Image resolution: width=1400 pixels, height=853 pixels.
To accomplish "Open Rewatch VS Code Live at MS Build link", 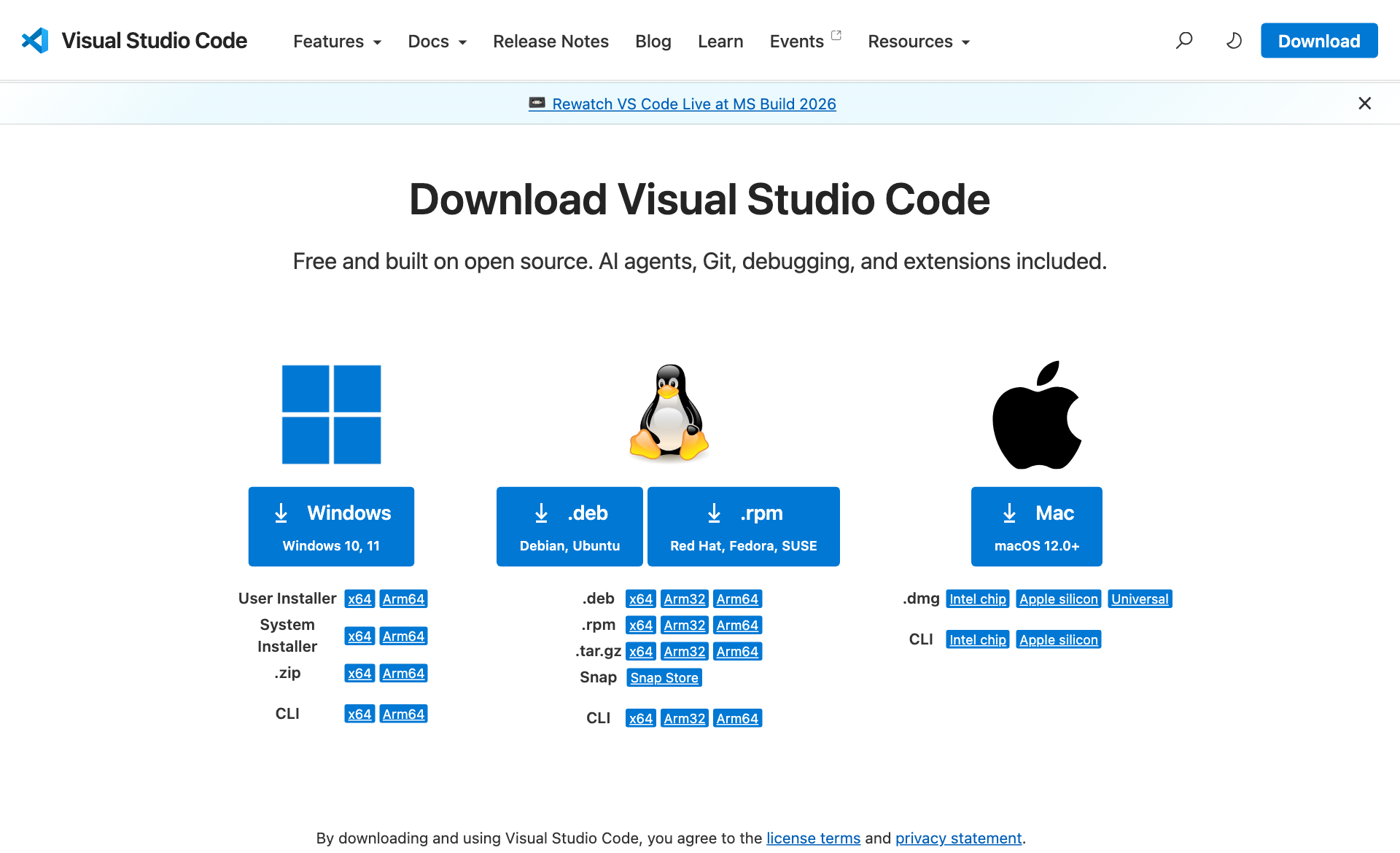I will coord(694,104).
